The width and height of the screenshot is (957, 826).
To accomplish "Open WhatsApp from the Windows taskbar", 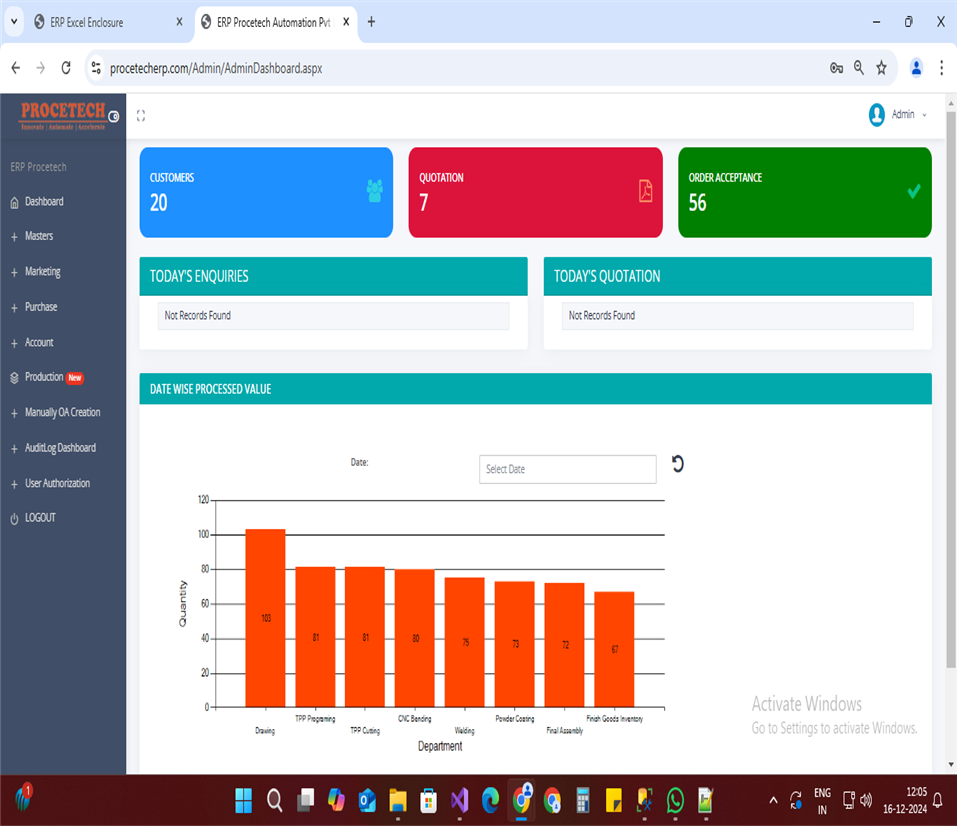I will coord(675,800).
